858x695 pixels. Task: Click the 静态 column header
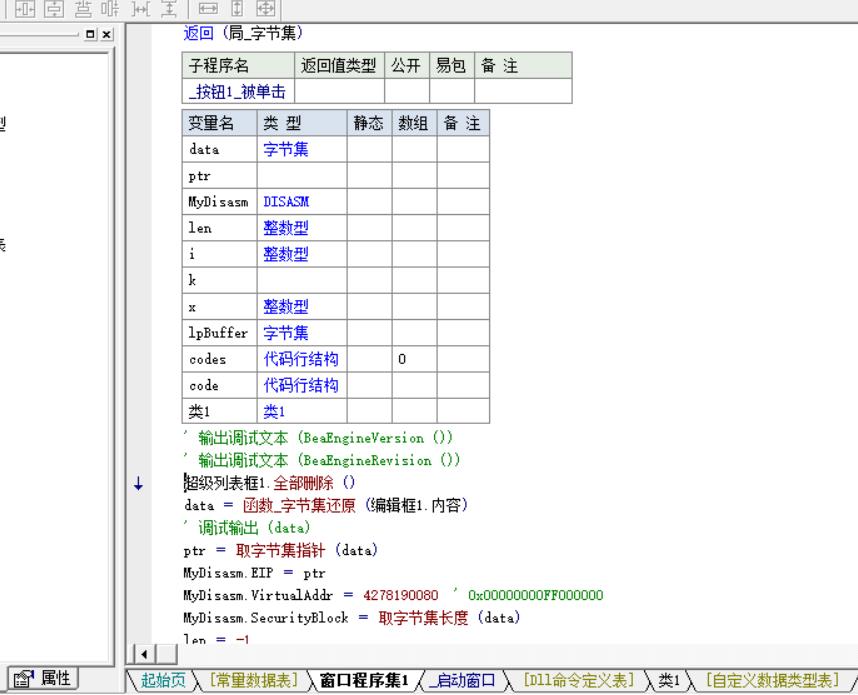pos(369,123)
